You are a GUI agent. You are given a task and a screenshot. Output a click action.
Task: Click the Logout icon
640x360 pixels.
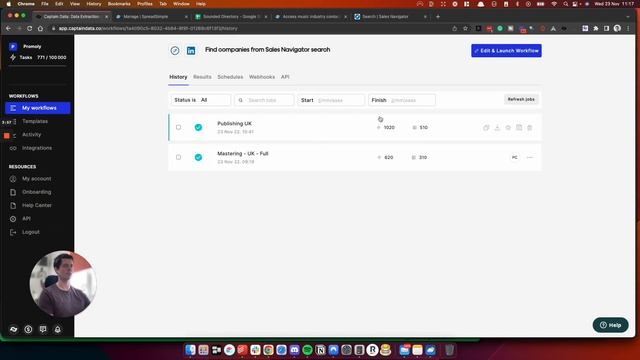tap(13, 232)
